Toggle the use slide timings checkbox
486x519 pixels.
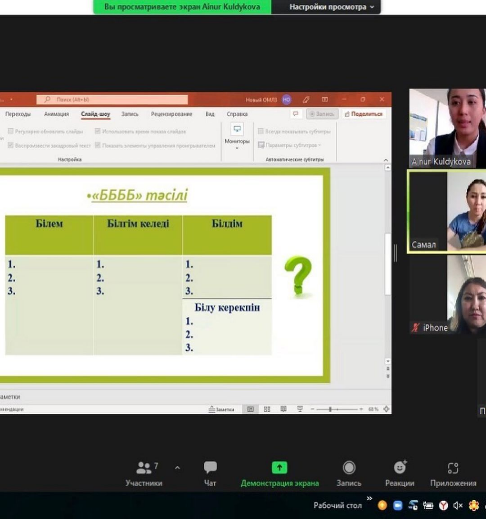pos(98,131)
